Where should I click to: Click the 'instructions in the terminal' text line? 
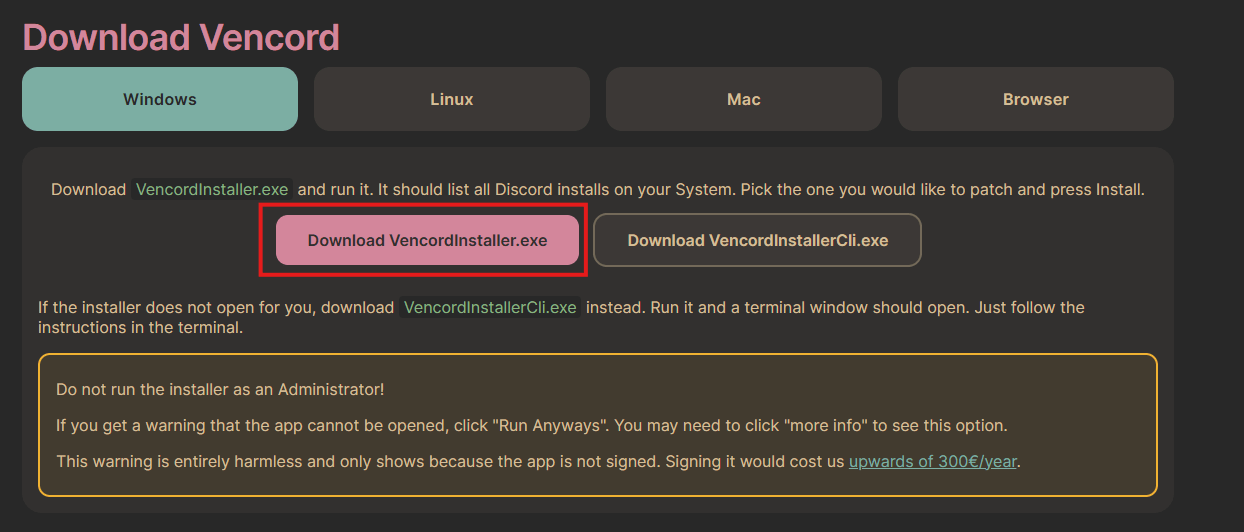[x=140, y=327]
